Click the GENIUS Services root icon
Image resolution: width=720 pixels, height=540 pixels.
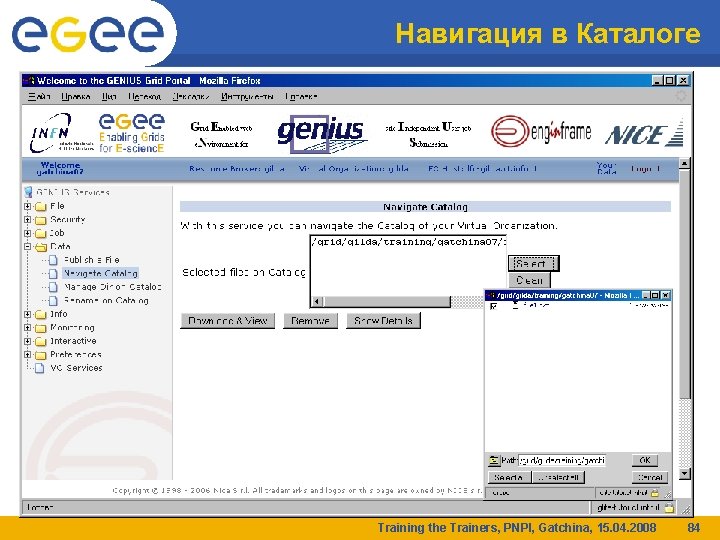point(28,192)
